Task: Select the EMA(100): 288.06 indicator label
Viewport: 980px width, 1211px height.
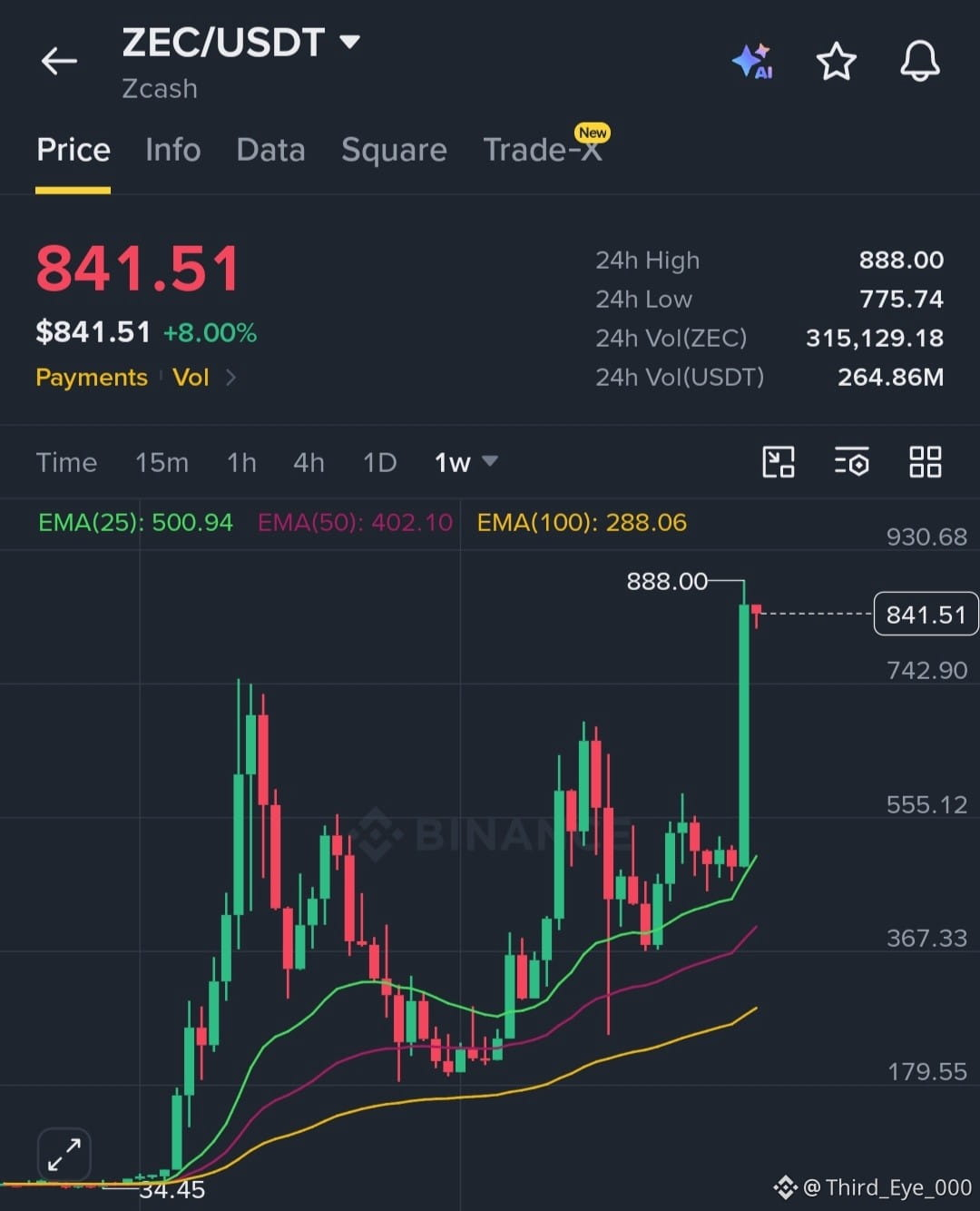Action: 582,522
